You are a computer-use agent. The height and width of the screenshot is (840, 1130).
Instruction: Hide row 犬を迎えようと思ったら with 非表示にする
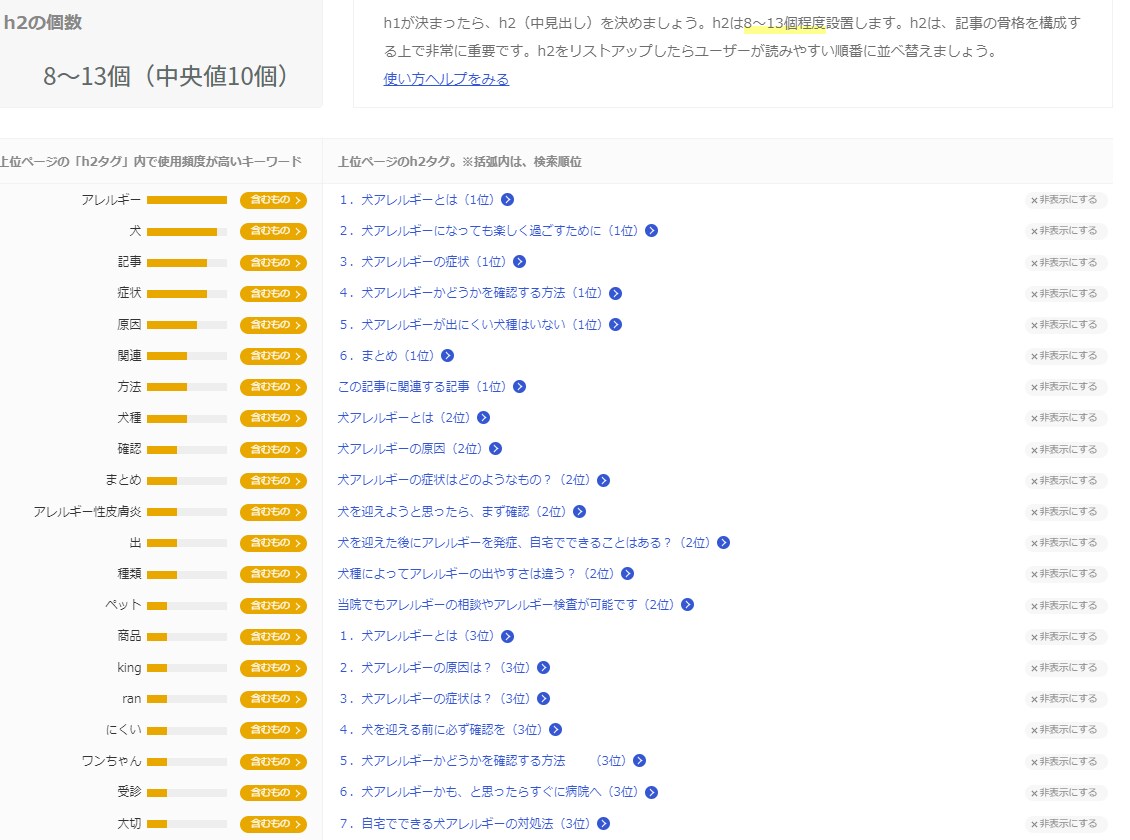[1064, 511]
